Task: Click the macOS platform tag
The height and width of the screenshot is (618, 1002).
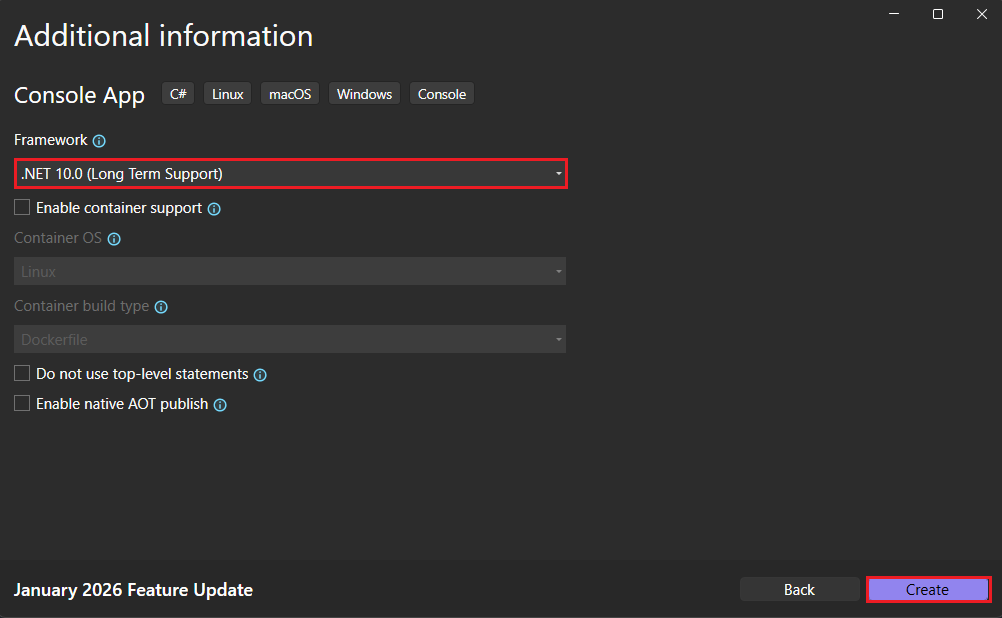Action: (x=289, y=93)
